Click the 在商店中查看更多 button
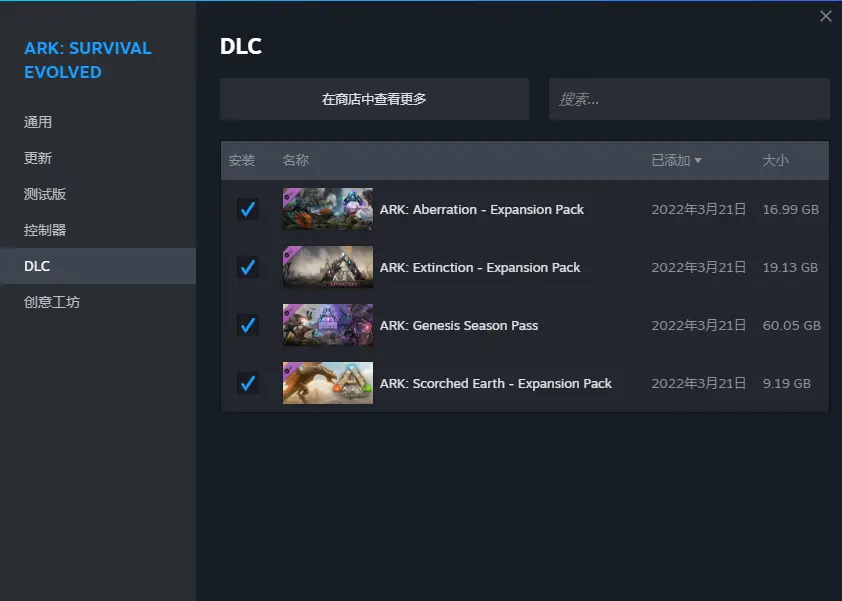The image size is (842, 601). click(374, 99)
